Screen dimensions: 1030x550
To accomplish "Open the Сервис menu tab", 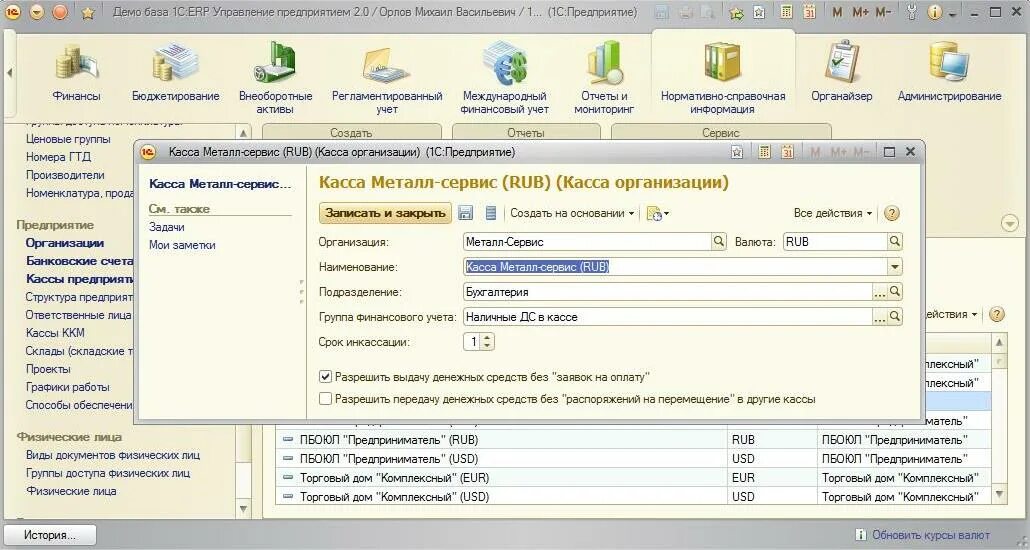I will click(721, 132).
